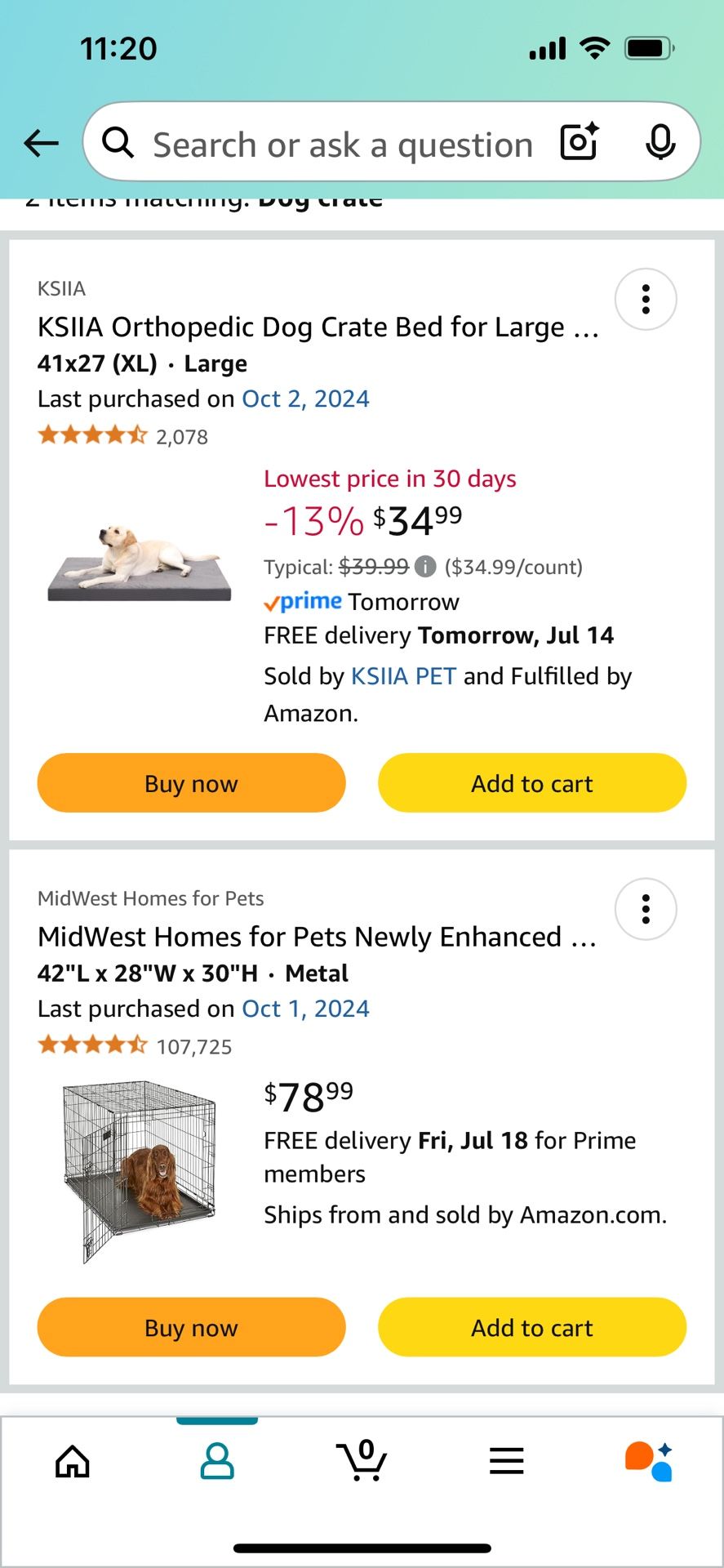Open options menu for MidWest crate
The height and width of the screenshot is (1568, 724).
pyautogui.click(x=646, y=909)
